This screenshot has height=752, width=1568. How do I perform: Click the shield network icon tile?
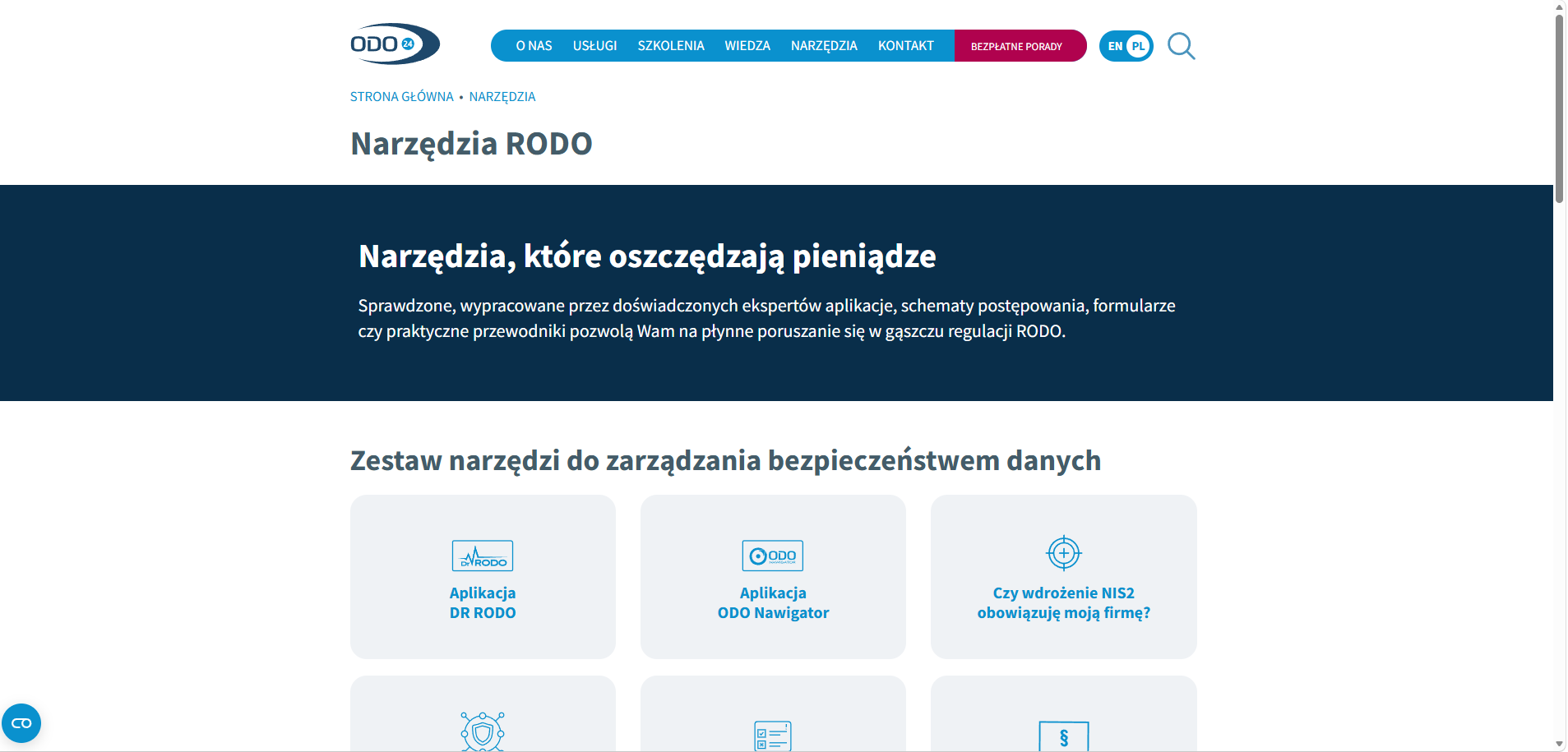(x=482, y=734)
